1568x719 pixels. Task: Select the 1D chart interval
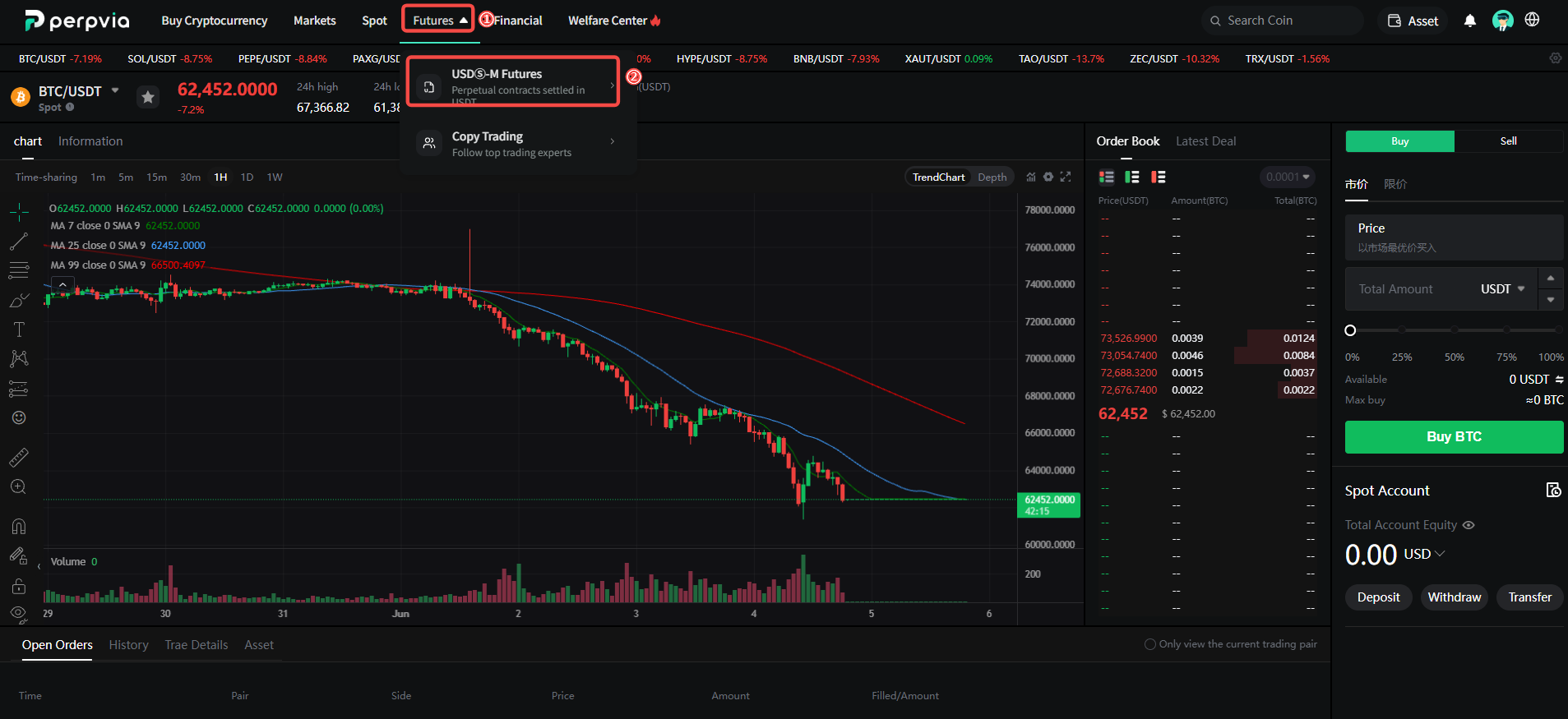pos(247,177)
